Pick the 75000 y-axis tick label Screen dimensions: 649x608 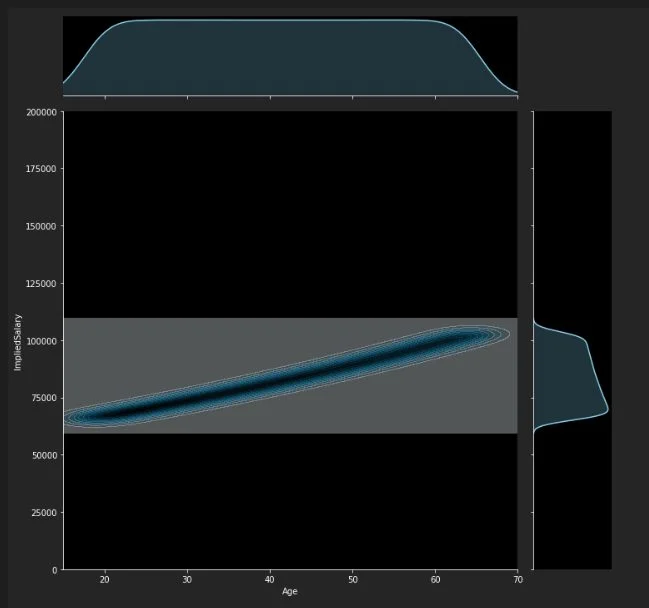click(44, 398)
